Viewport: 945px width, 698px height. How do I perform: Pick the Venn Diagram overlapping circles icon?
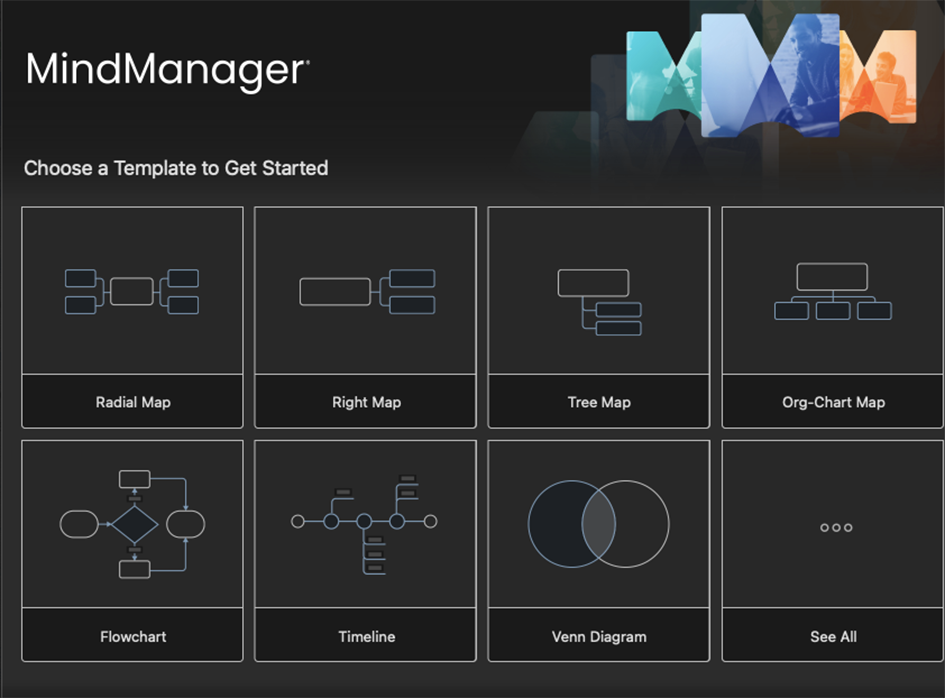coord(598,524)
